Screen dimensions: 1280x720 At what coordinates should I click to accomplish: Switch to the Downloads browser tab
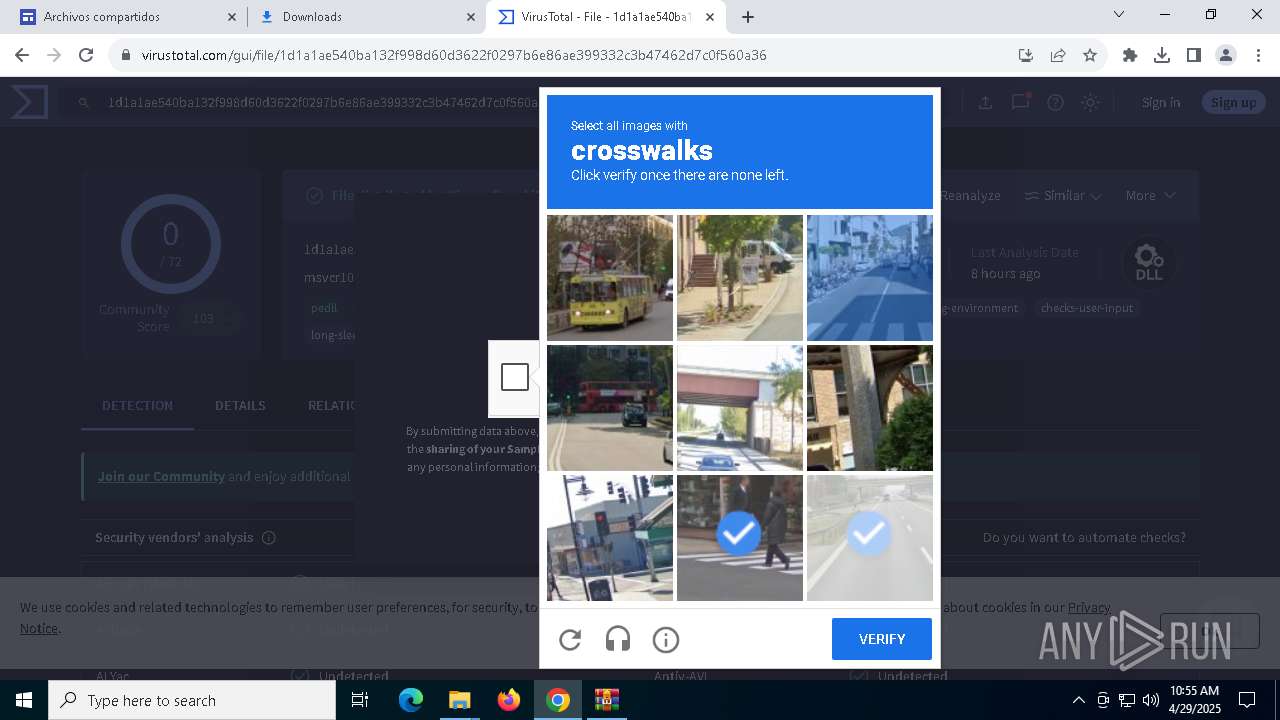click(x=366, y=17)
